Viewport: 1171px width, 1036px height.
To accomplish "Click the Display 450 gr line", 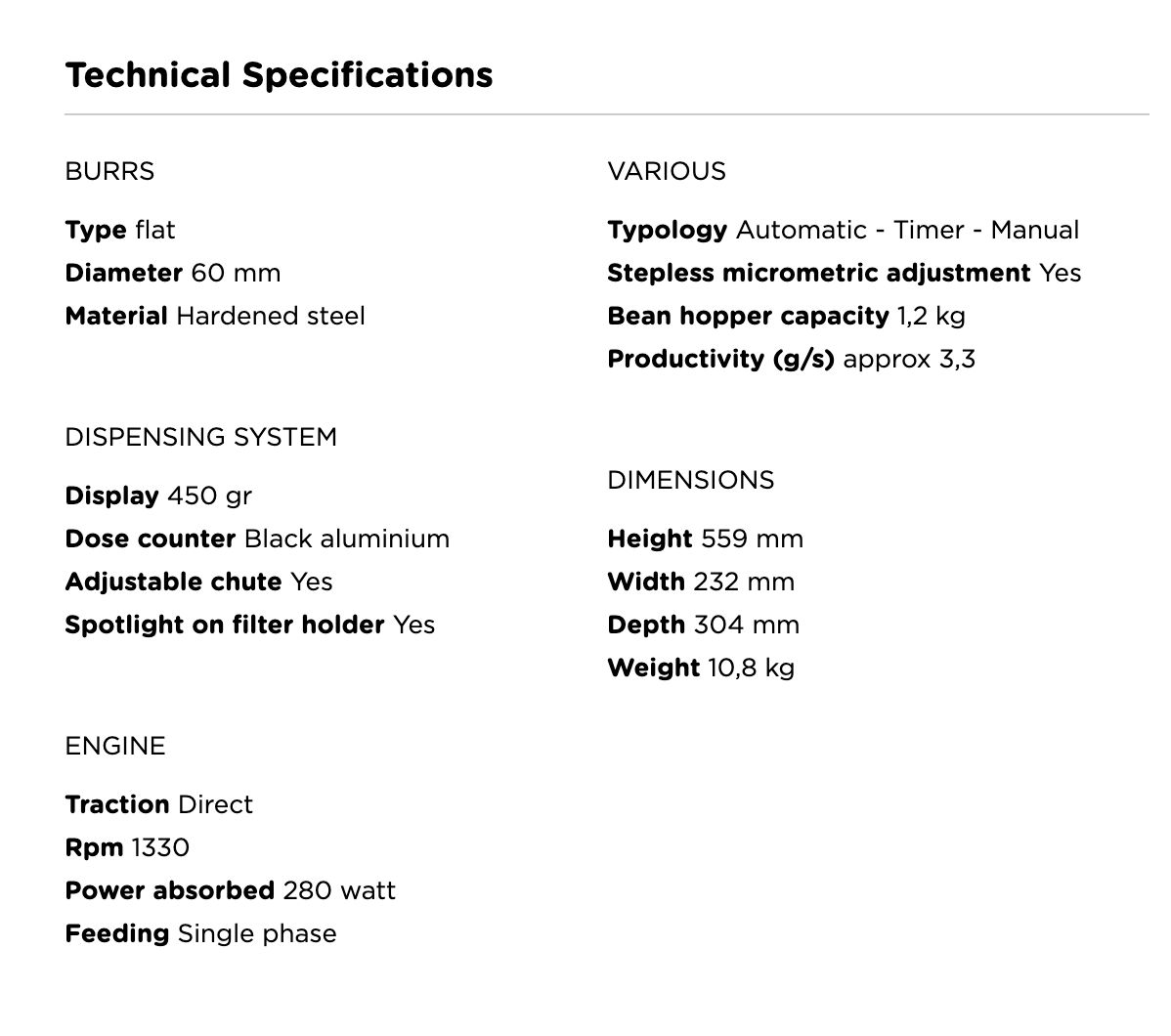I will [158, 496].
